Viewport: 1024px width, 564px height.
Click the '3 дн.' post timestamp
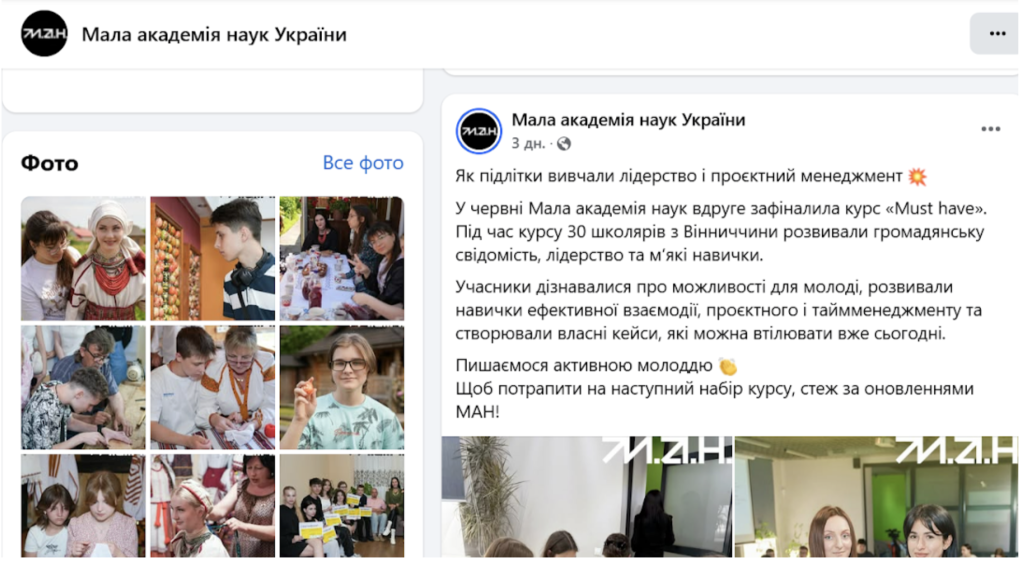528,144
